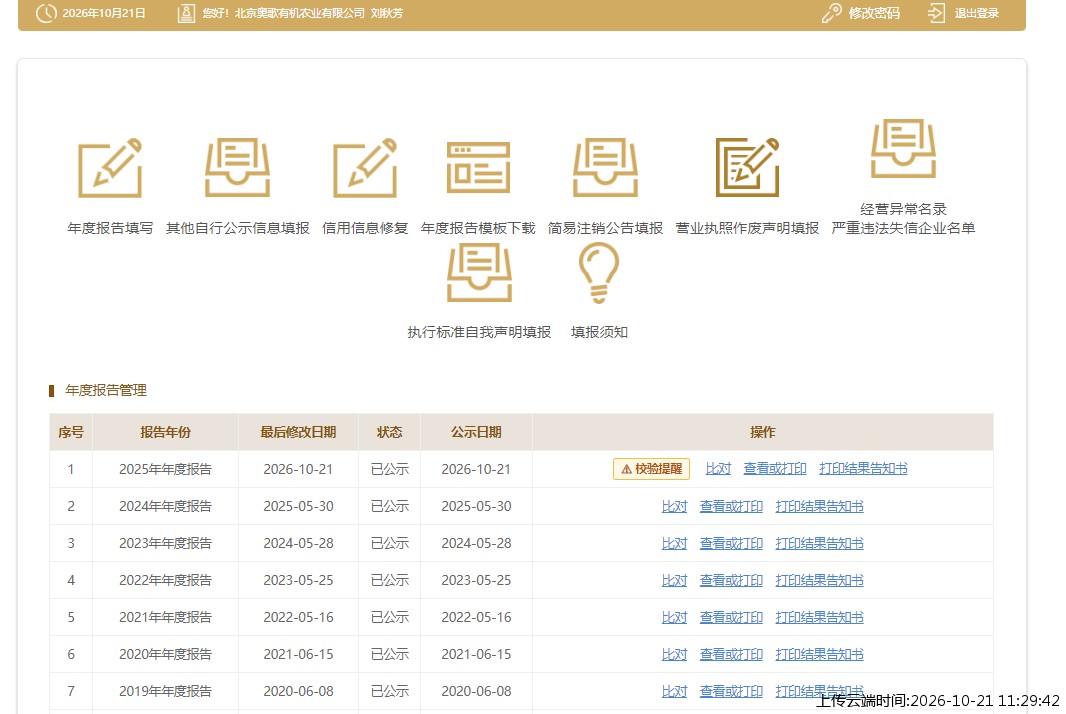Click 查看或打印 for the 2024年年度报告
Viewport: 1066px width, 714px height.
731,506
